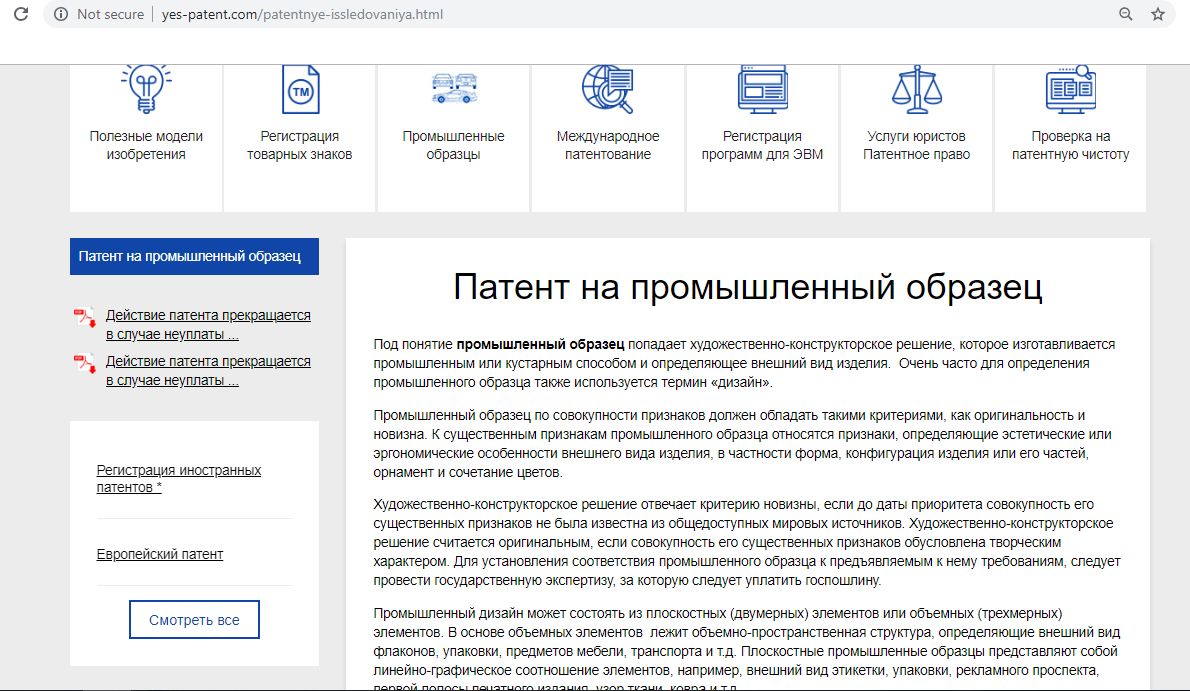Click the monitor icon for software registration
The image size is (1190, 691).
(x=763, y=89)
